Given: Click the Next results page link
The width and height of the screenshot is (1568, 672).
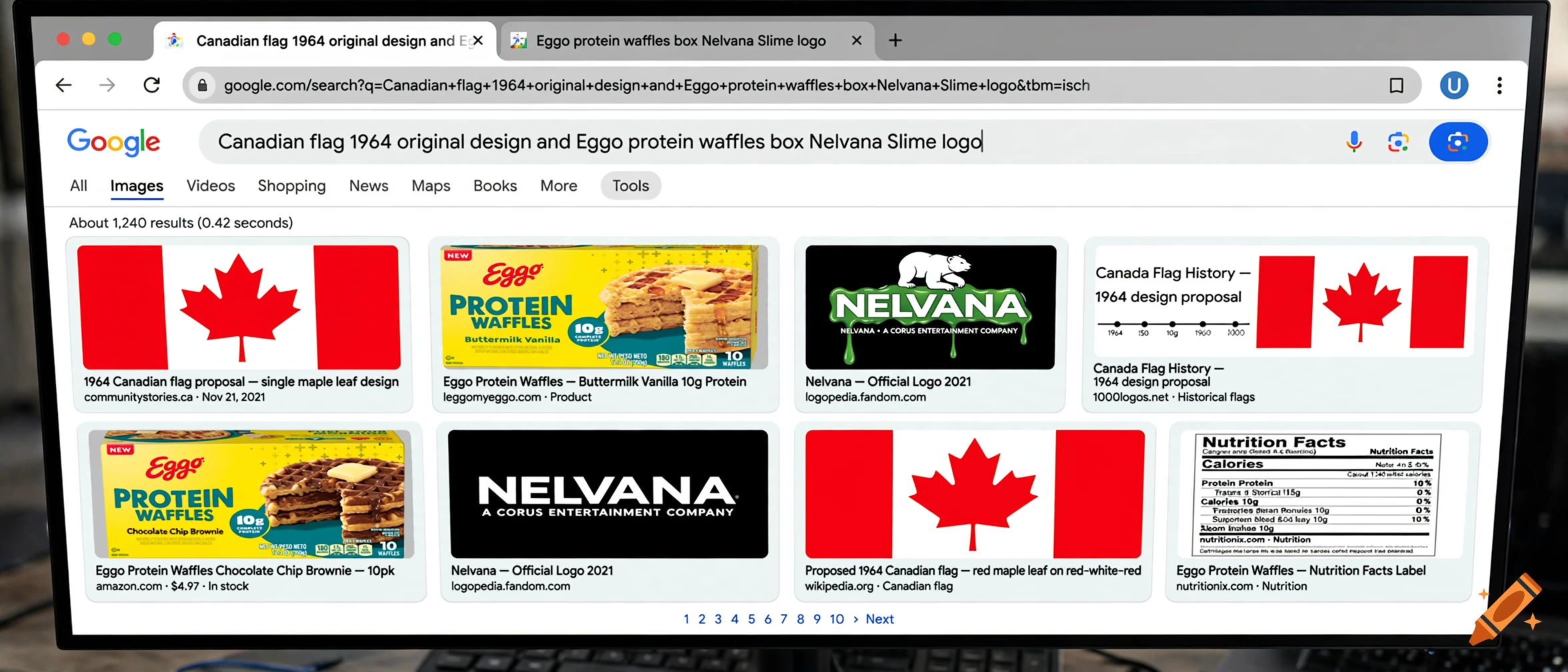Looking at the screenshot, I should (880, 619).
